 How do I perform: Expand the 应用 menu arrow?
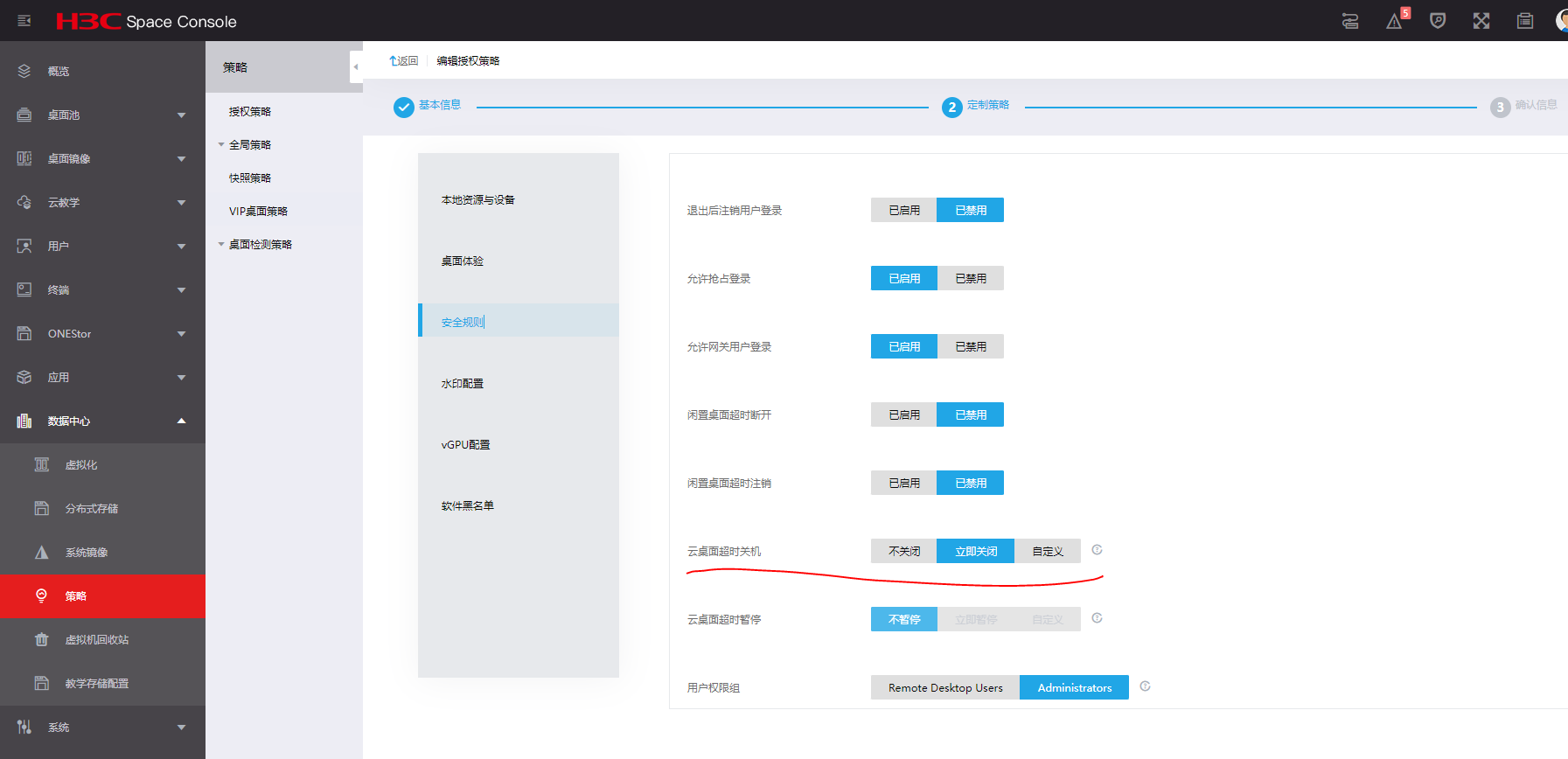tap(181, 377)
